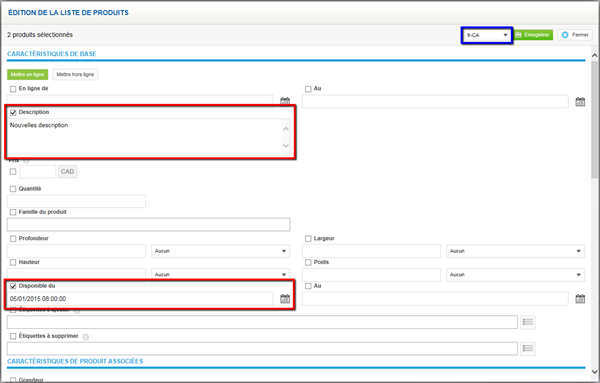This screenshot has width=600, height=383.
Task: Expand the Largeur unit dropdown
Action: click(x=515, y=251)
